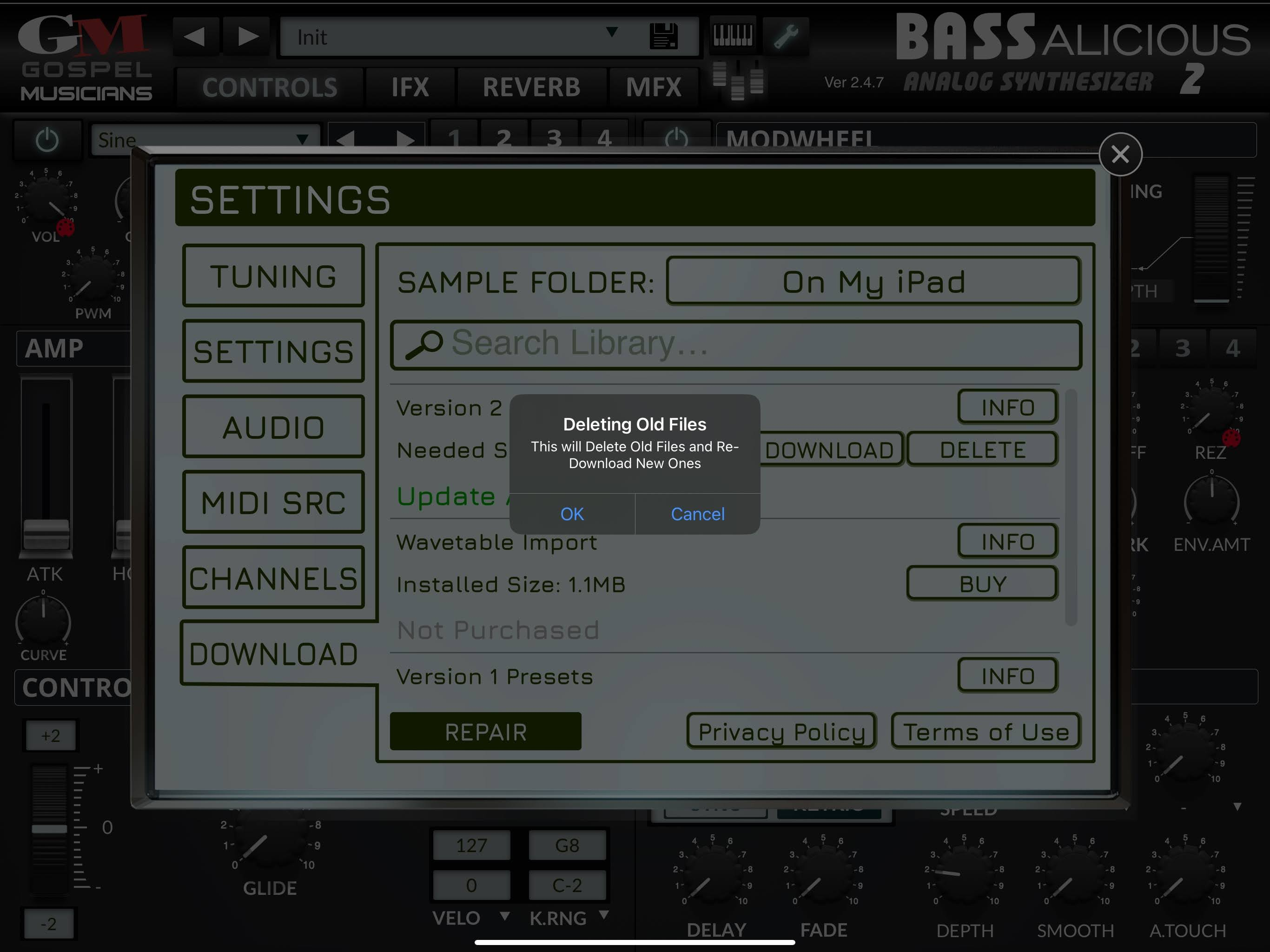Image resolution: width=1270 pixels, height=952 pixels.
Task: Go to next preset arrow
Action: [x=247, y=36]
